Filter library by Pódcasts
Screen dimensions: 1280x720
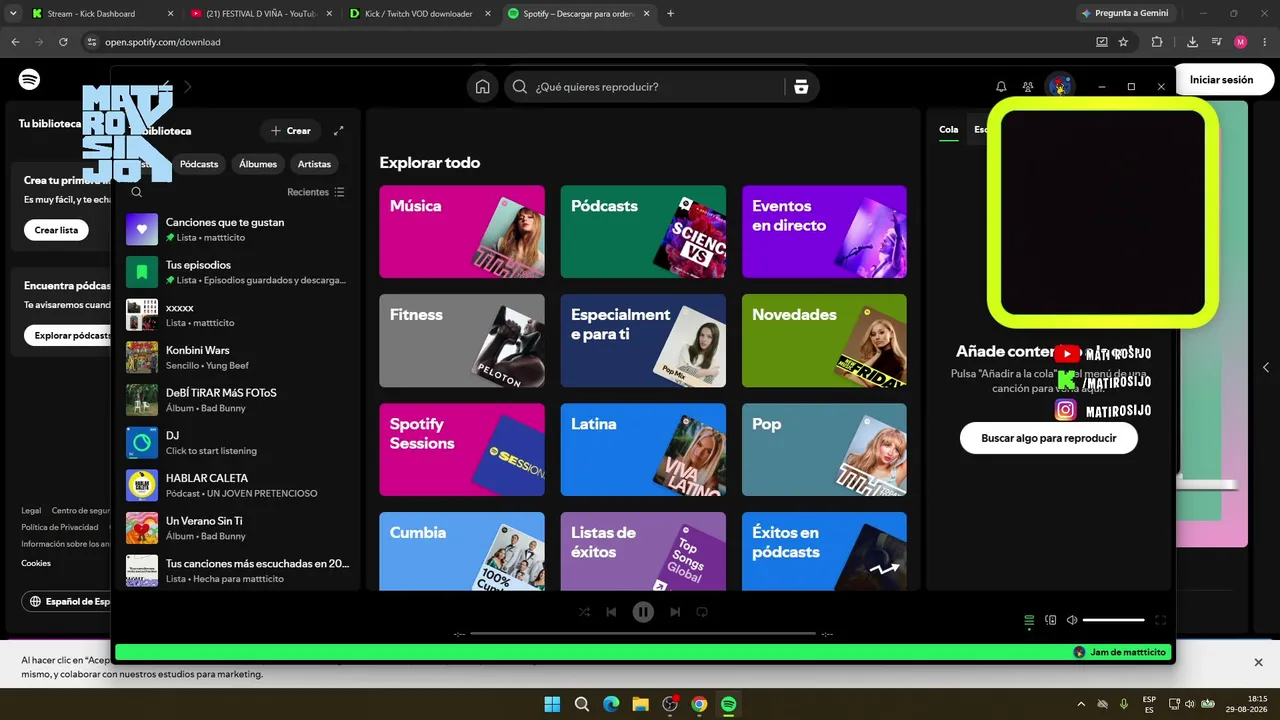pyautogui.click(x=199, y=164)
